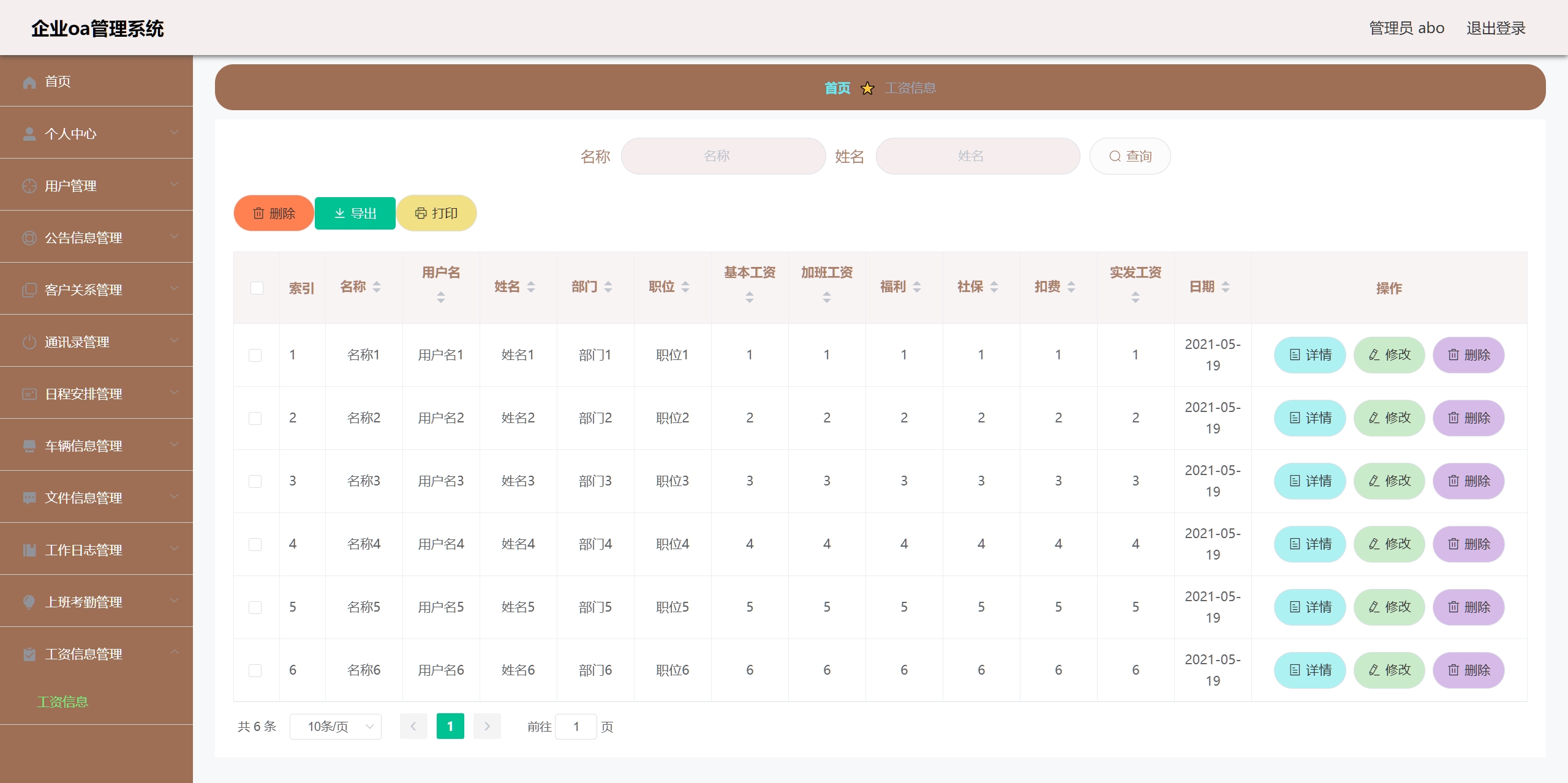The width and height of the screenshot is (1568, 783).
Task: Click the star icon in breadcrumb bar
Action: click(x=867, y=88)
